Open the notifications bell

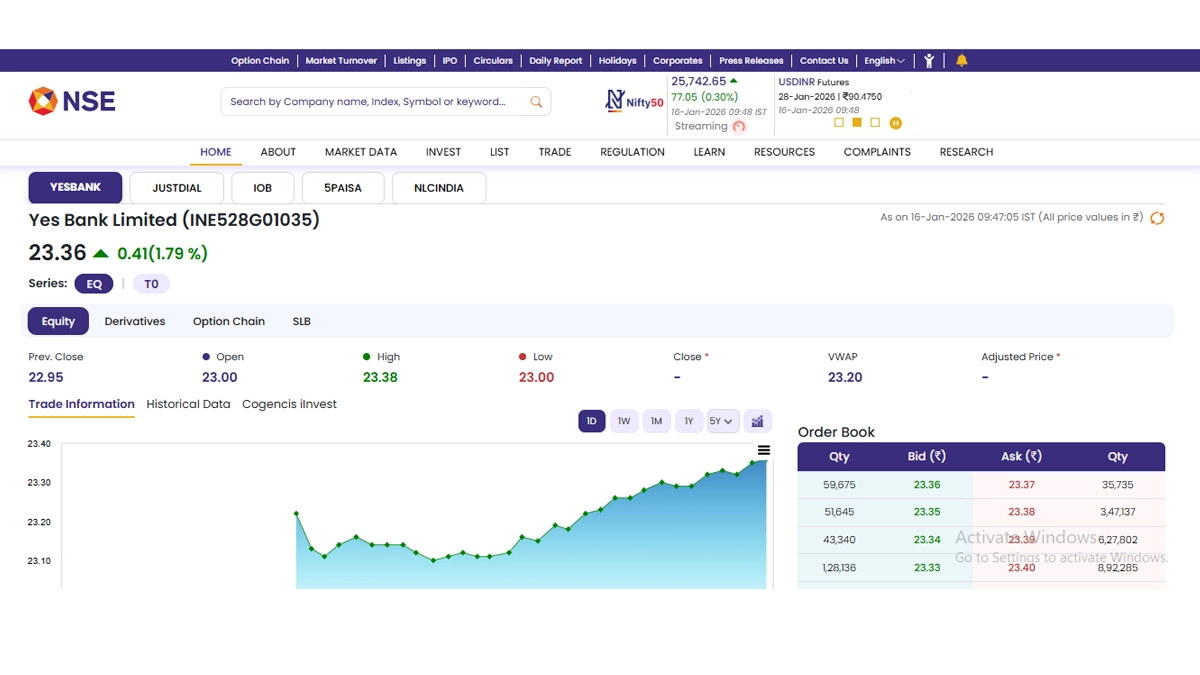pos(961,61)
